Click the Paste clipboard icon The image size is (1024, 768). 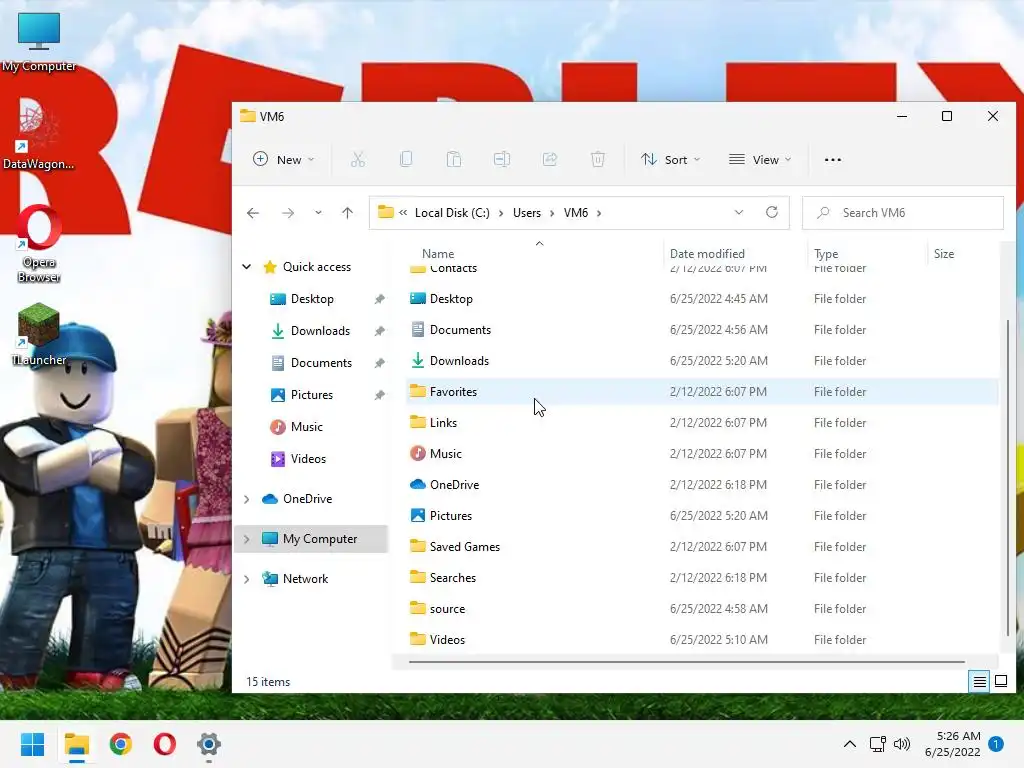pyautogui.click(x=454, y=159)
